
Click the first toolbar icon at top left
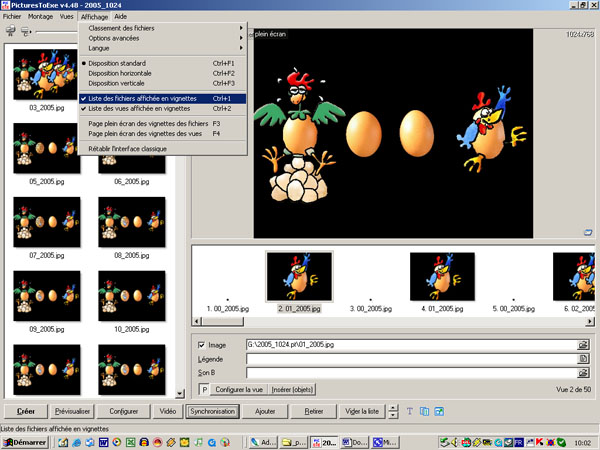(11, 31)
